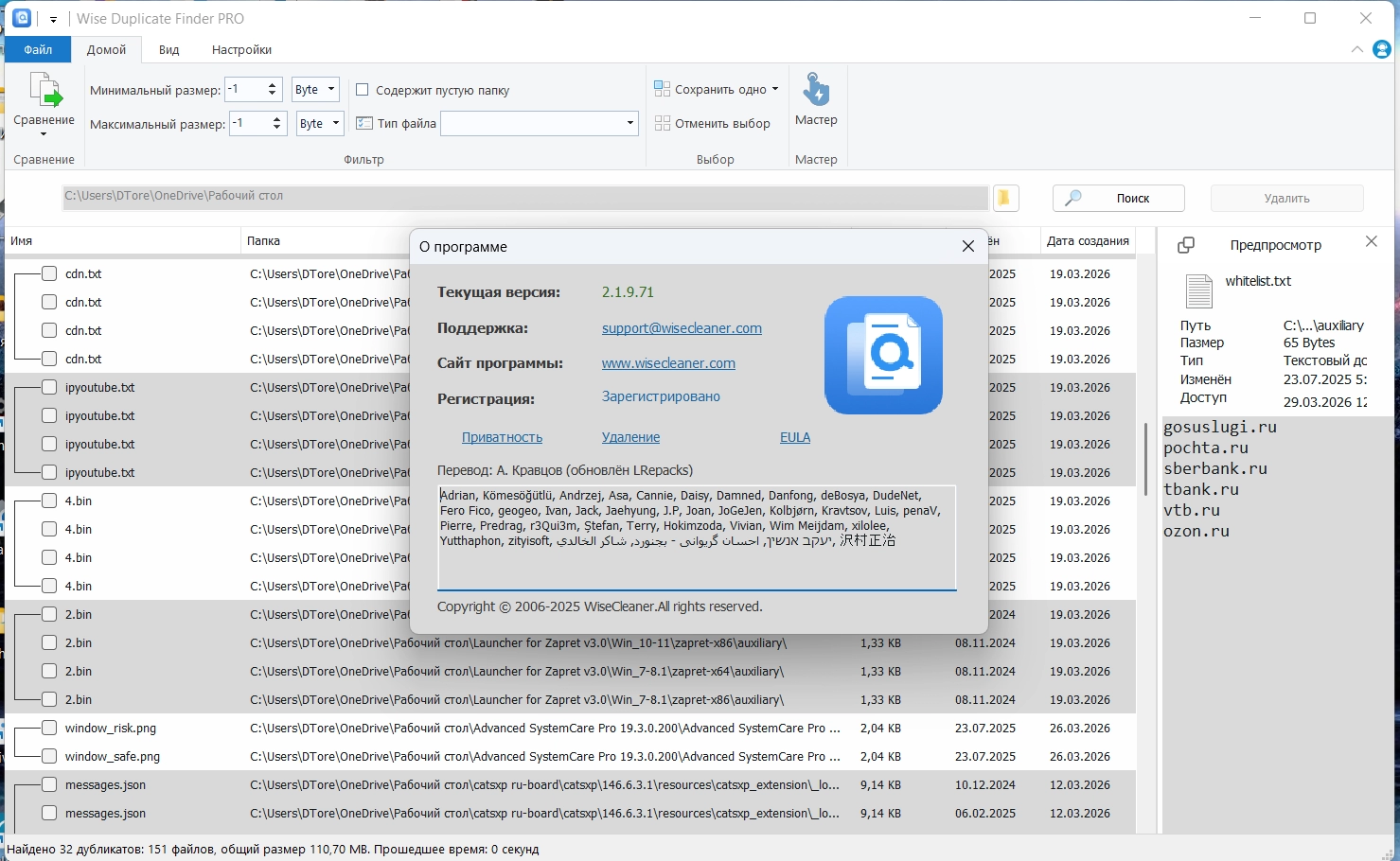1400x861 pixels.
Task: Expand the Тип файла combo box
Action: (x=629, y=123)
